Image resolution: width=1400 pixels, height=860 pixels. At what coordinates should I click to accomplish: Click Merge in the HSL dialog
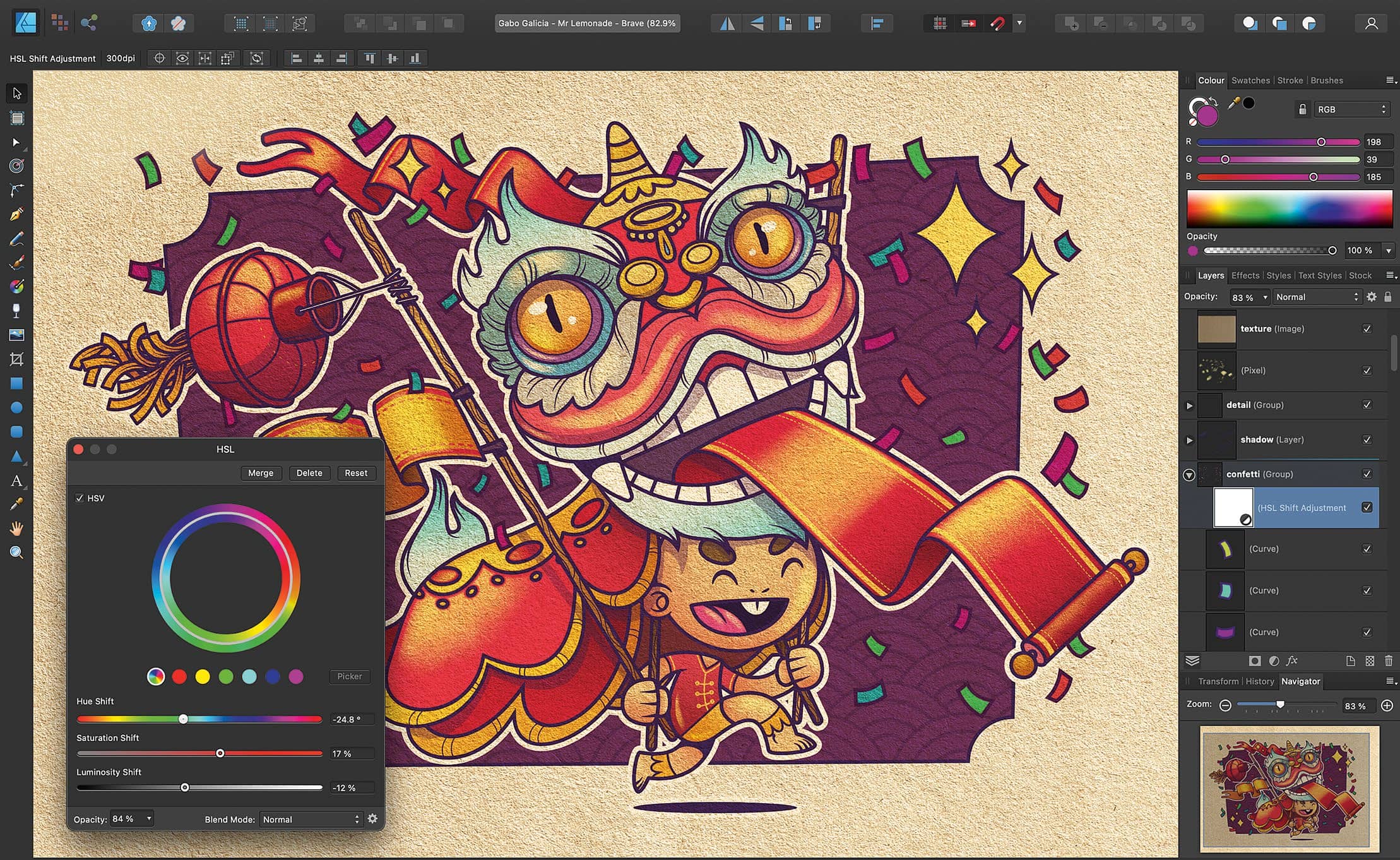pyautogui.click(x=261, y=473)
